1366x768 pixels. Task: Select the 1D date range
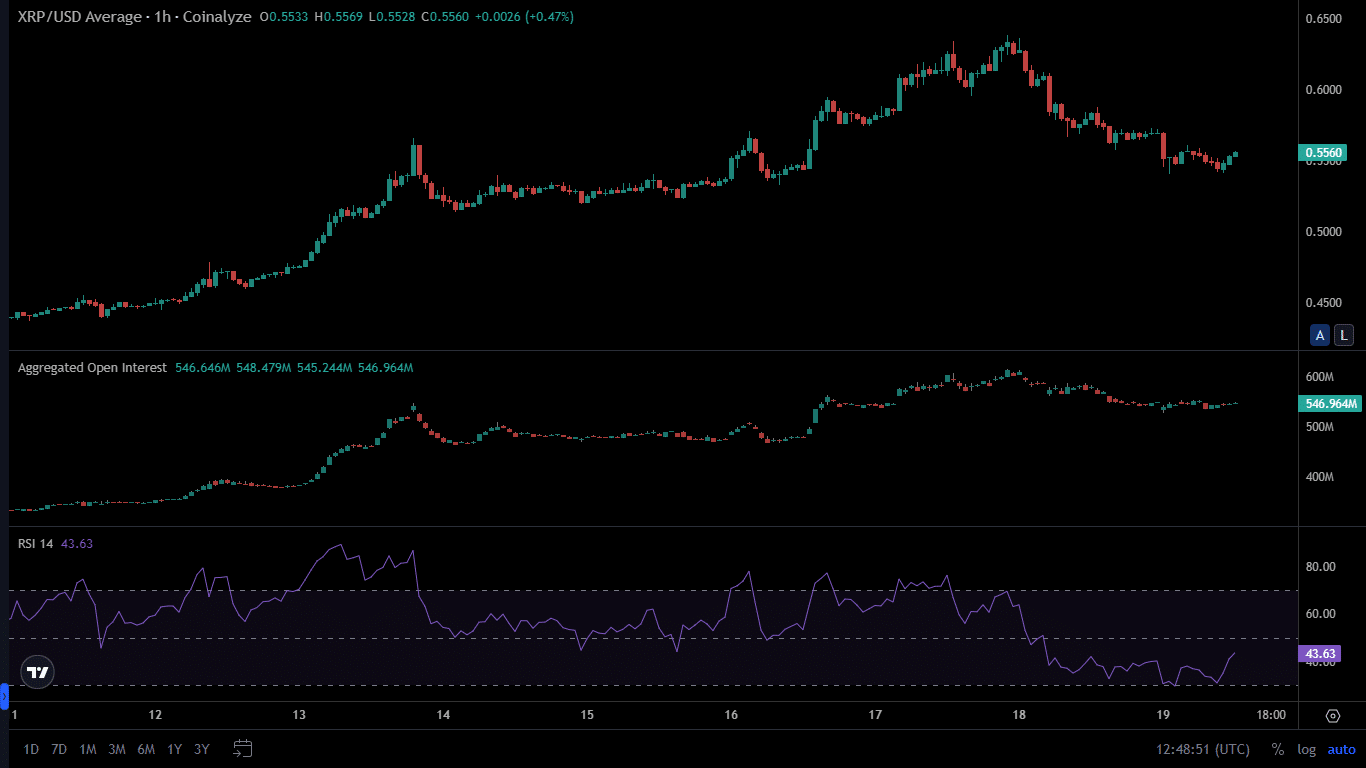[x=31, y=749]
